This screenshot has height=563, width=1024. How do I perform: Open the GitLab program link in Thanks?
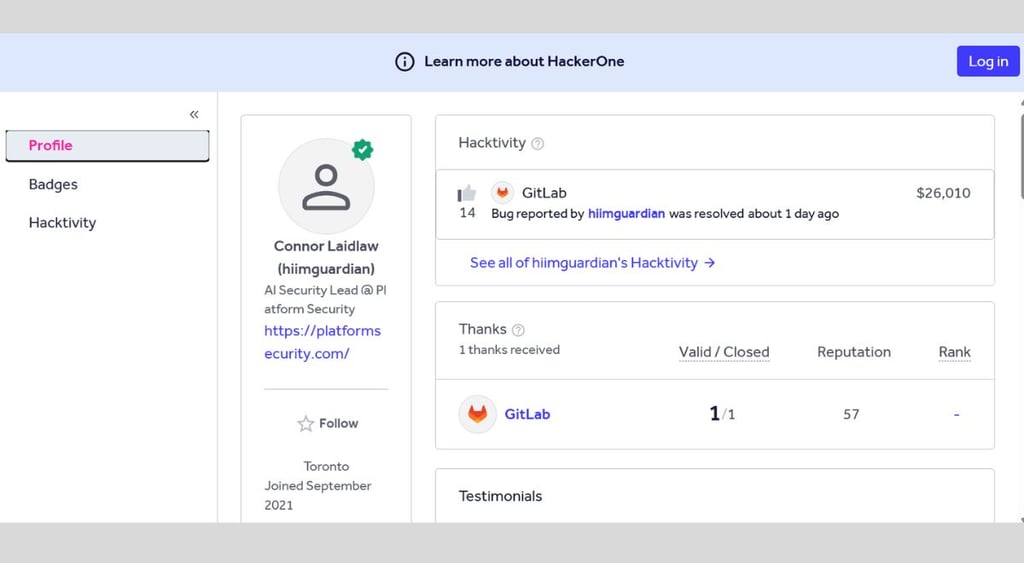click(x=527, y=414)
